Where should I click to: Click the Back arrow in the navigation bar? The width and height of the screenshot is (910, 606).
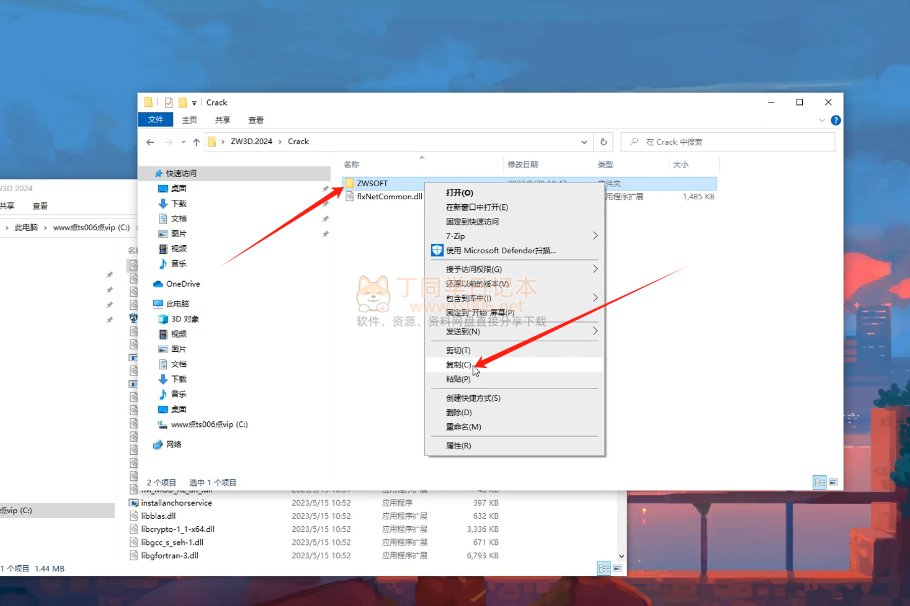coord(151,142)
